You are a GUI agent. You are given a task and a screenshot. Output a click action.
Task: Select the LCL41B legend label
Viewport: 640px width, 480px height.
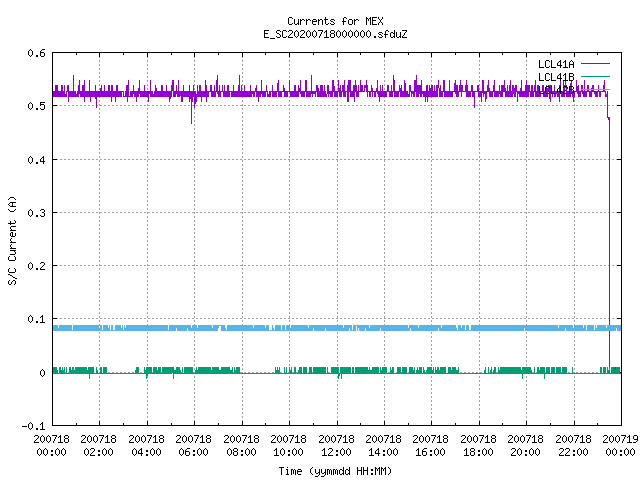pyautogui.click(x=556, y=77)
